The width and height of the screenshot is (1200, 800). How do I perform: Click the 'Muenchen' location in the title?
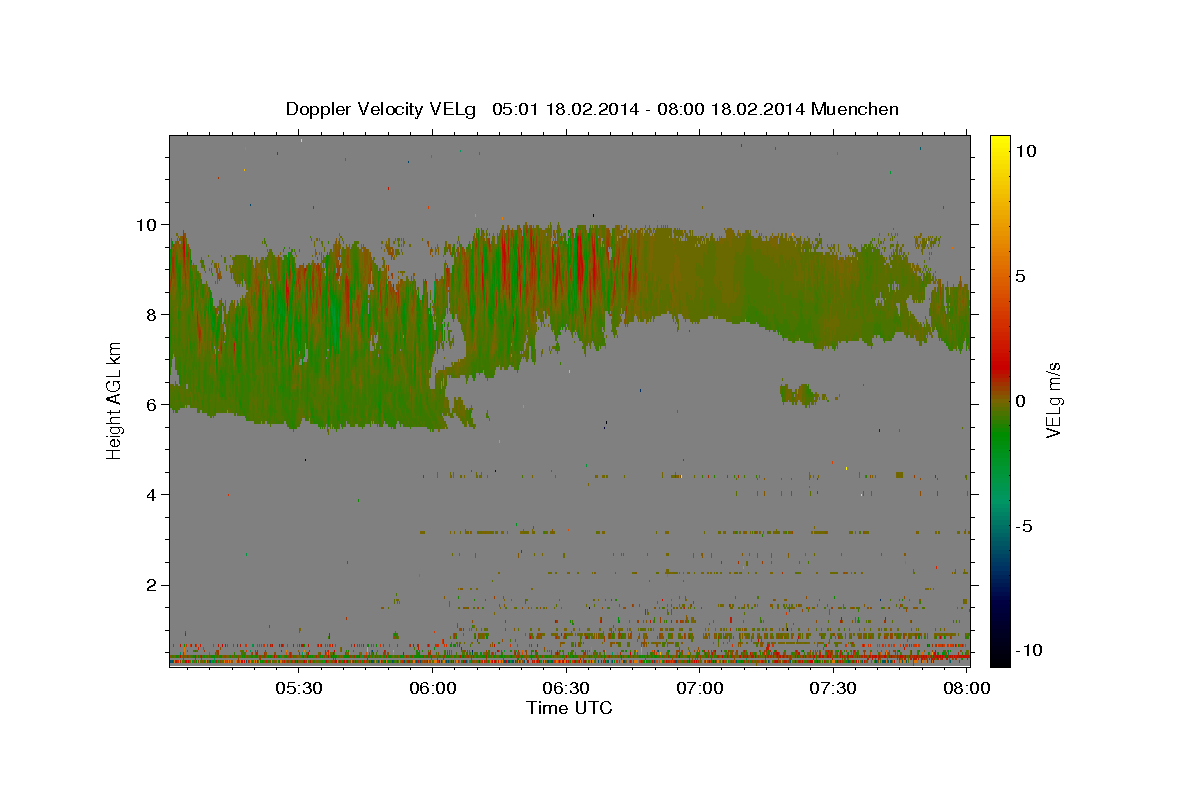855,109
